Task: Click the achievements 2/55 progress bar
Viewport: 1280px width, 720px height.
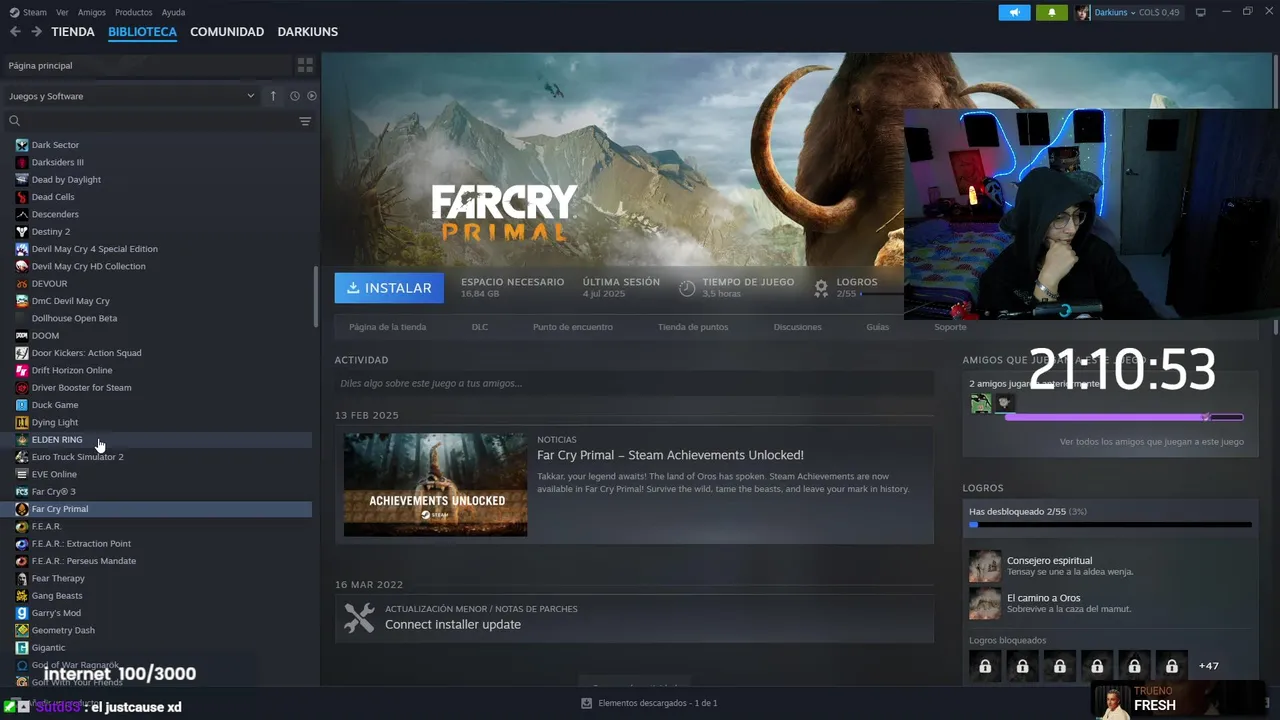Action: (x=1110, y=524)
